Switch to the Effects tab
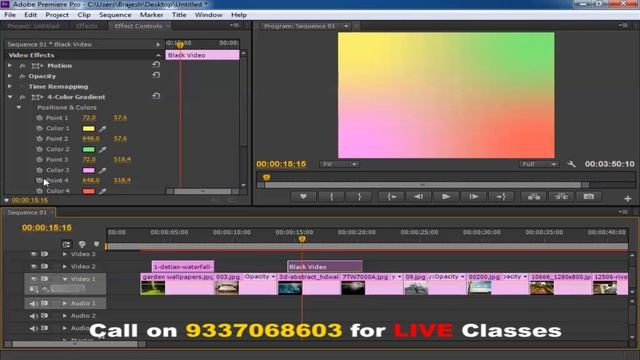The height and width of the screenshot is (360, 640). [x=87, y=26]
